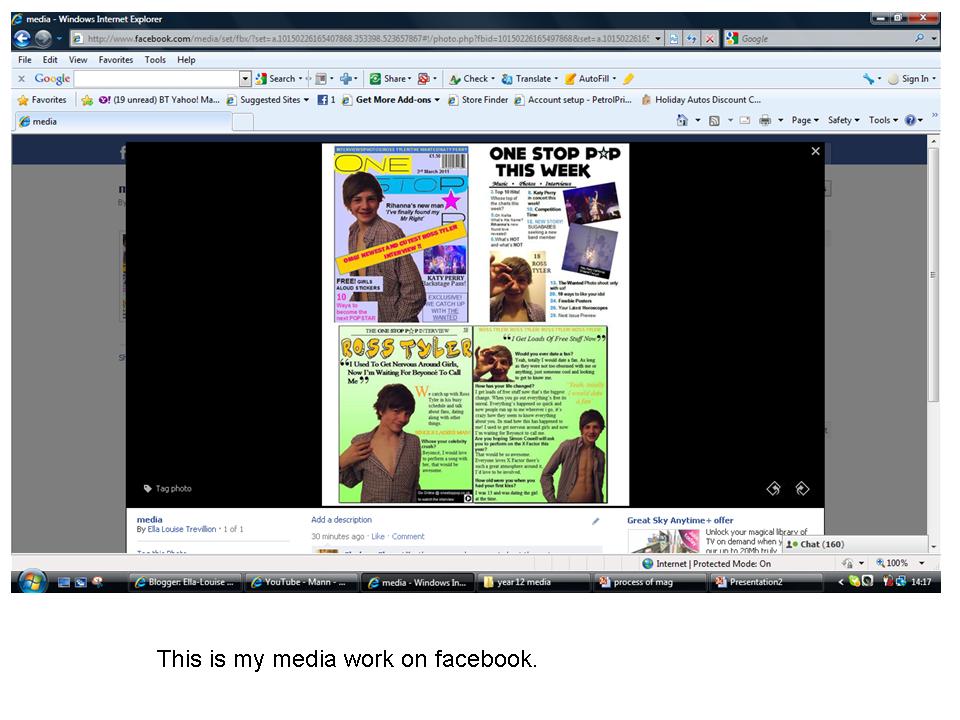Open the Edit menu
Viewport: 960px width, 720px height.
[50, 60]
